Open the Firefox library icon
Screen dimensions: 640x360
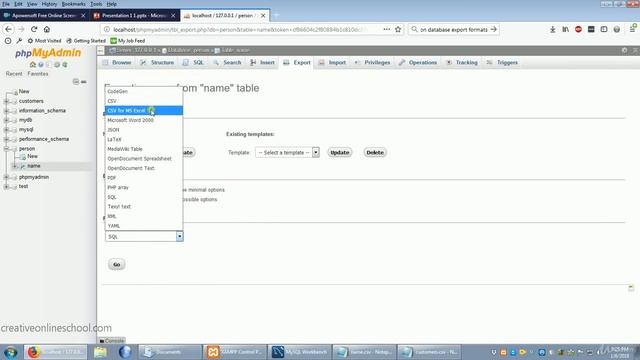click(565, 29)
